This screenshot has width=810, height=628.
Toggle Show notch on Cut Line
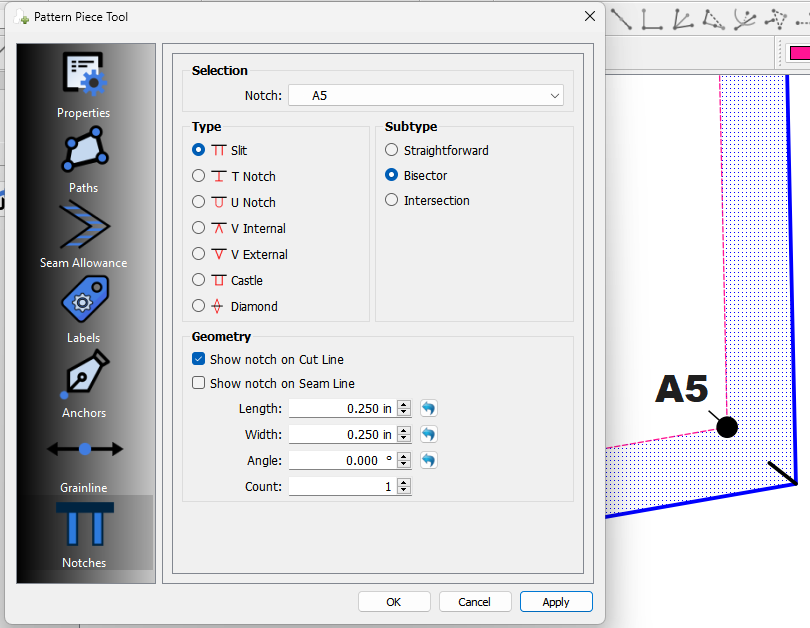tap(198, 359)
